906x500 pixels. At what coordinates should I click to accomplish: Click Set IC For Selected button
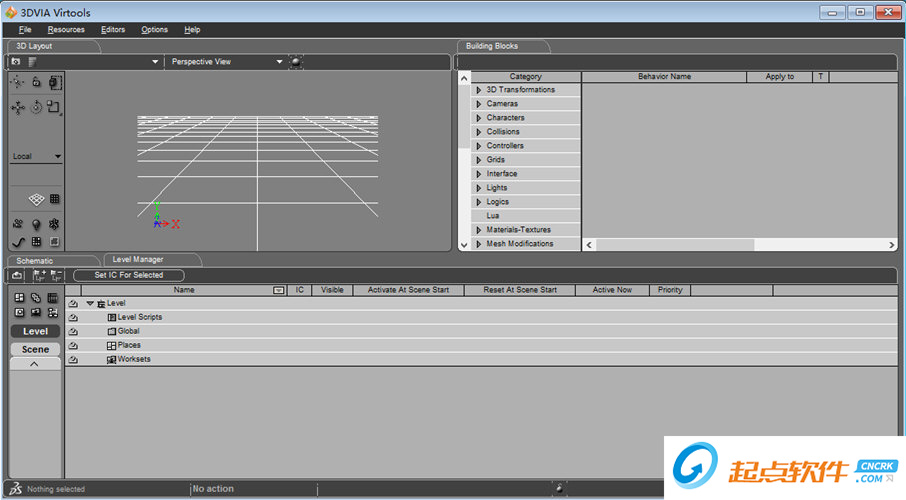pos(129,275)
